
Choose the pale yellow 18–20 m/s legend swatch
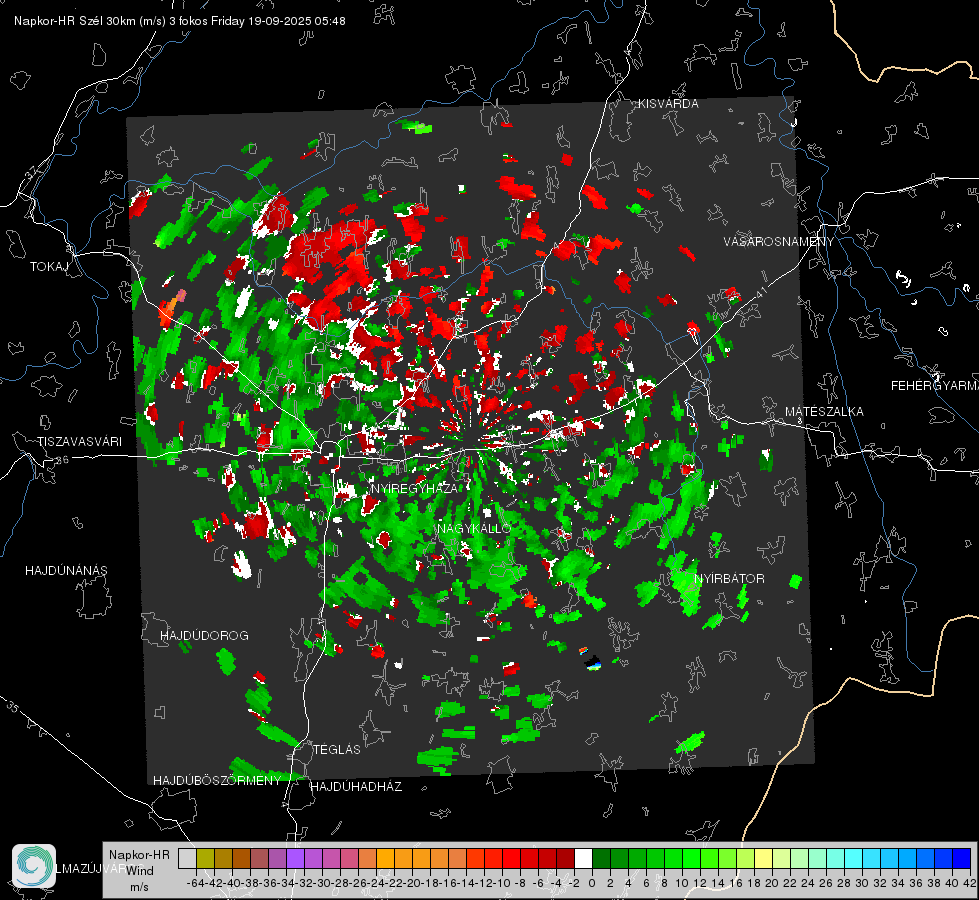click(x=764, y=859)
